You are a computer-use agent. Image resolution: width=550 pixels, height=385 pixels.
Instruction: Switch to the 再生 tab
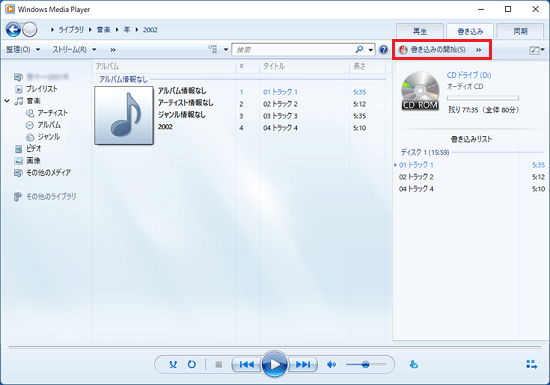[x=420, y=31]
